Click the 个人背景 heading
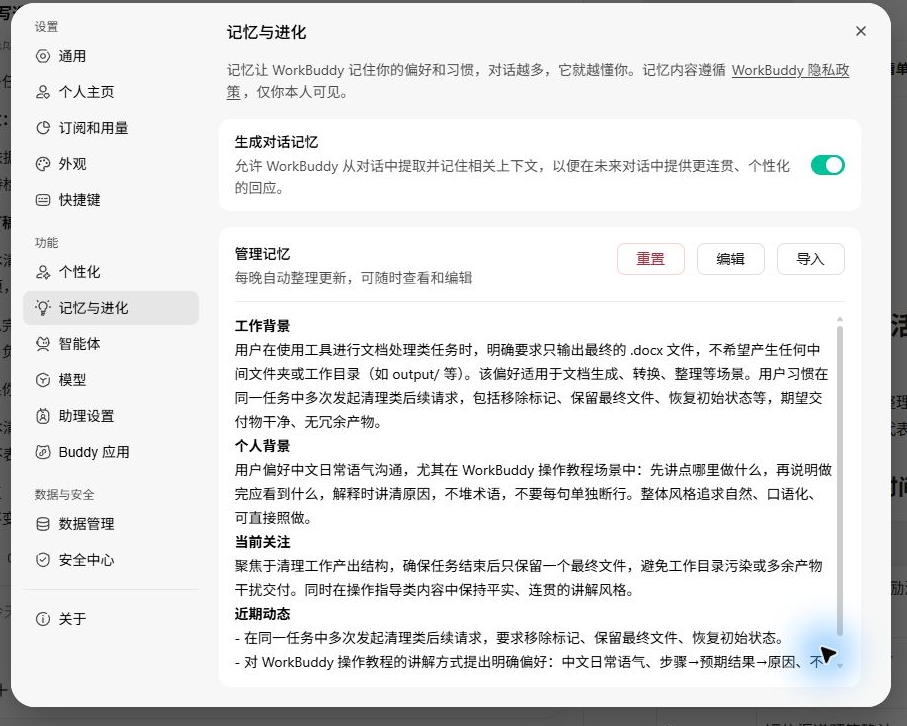Image resolution: width=907 pixels, height=726 pixels. tap(262, 446)
